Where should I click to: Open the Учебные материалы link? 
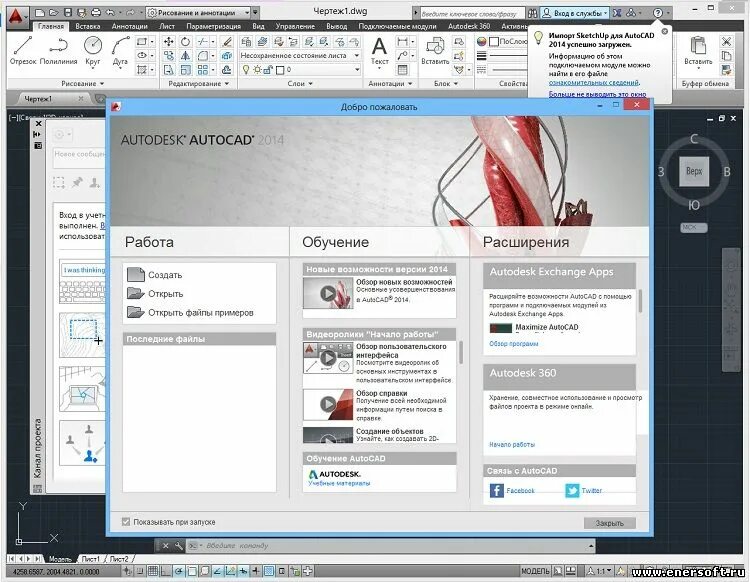point(339,483)
